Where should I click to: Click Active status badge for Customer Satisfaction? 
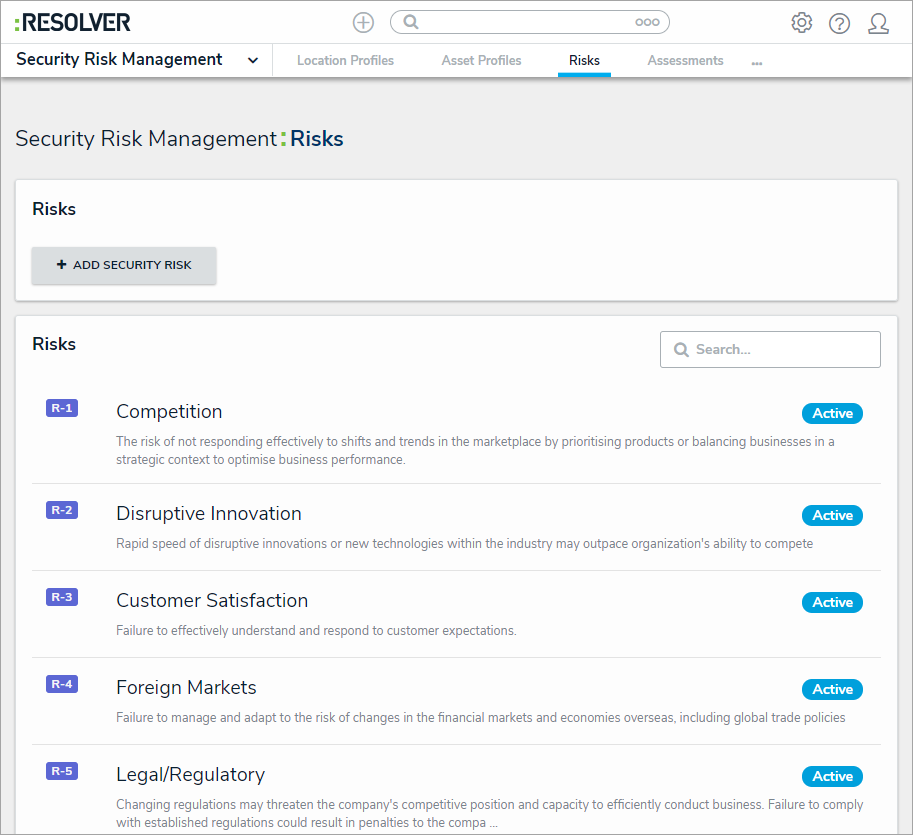(832, 602)
